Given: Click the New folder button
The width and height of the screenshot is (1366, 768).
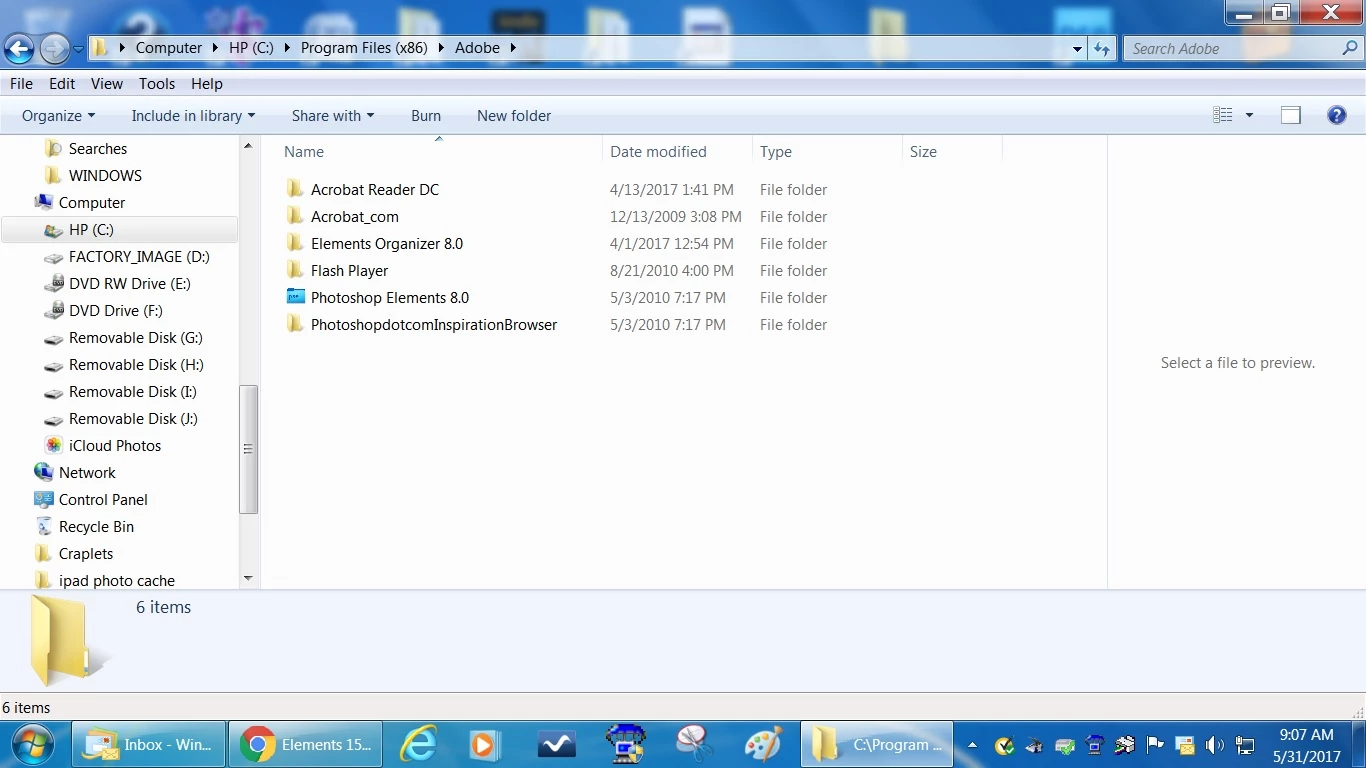Looking at the screenshot, I should click(x=514, y=116).
